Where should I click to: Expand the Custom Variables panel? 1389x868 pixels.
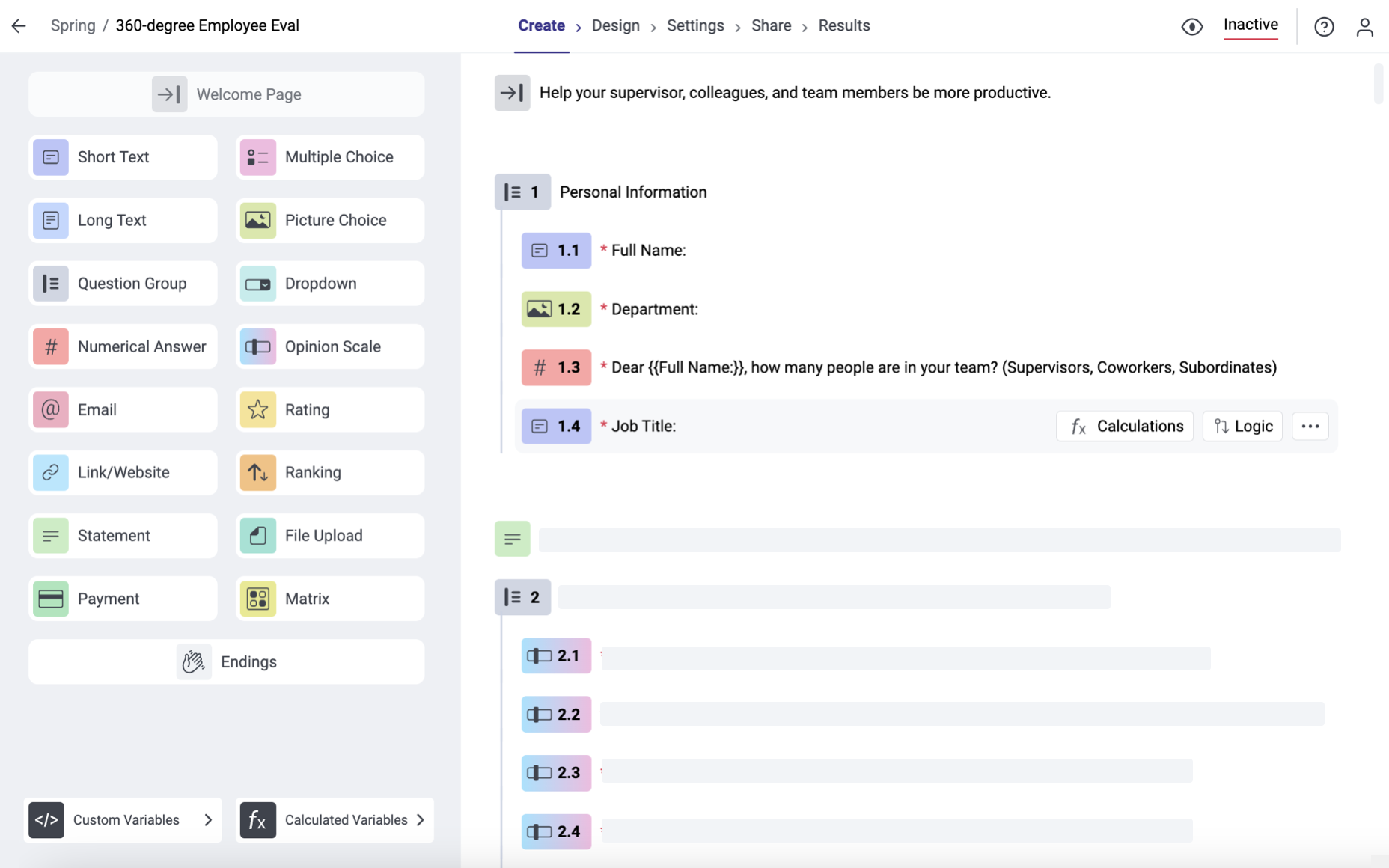pos(122,820)
